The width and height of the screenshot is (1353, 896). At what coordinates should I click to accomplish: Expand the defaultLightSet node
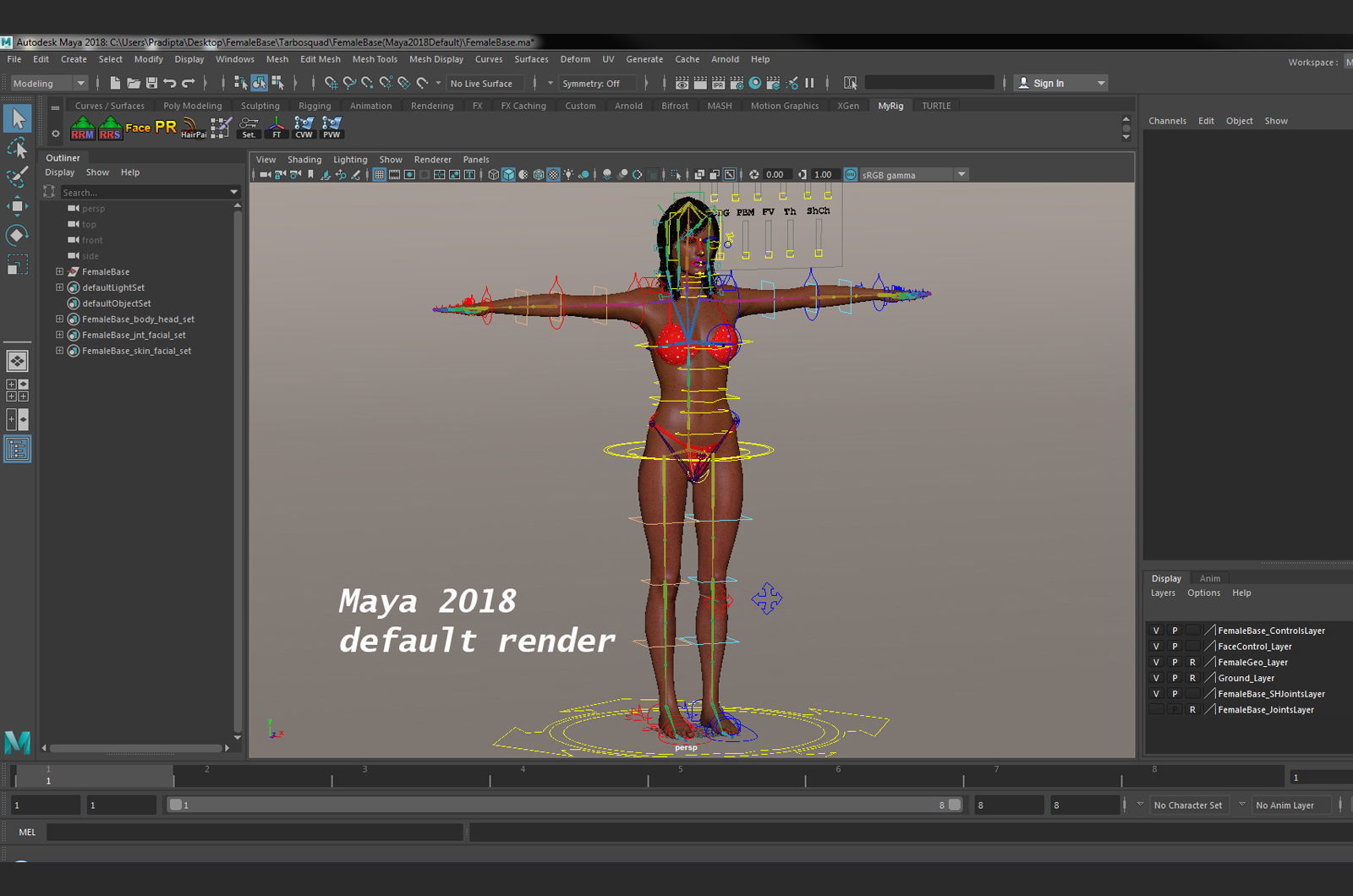point(60,287)
